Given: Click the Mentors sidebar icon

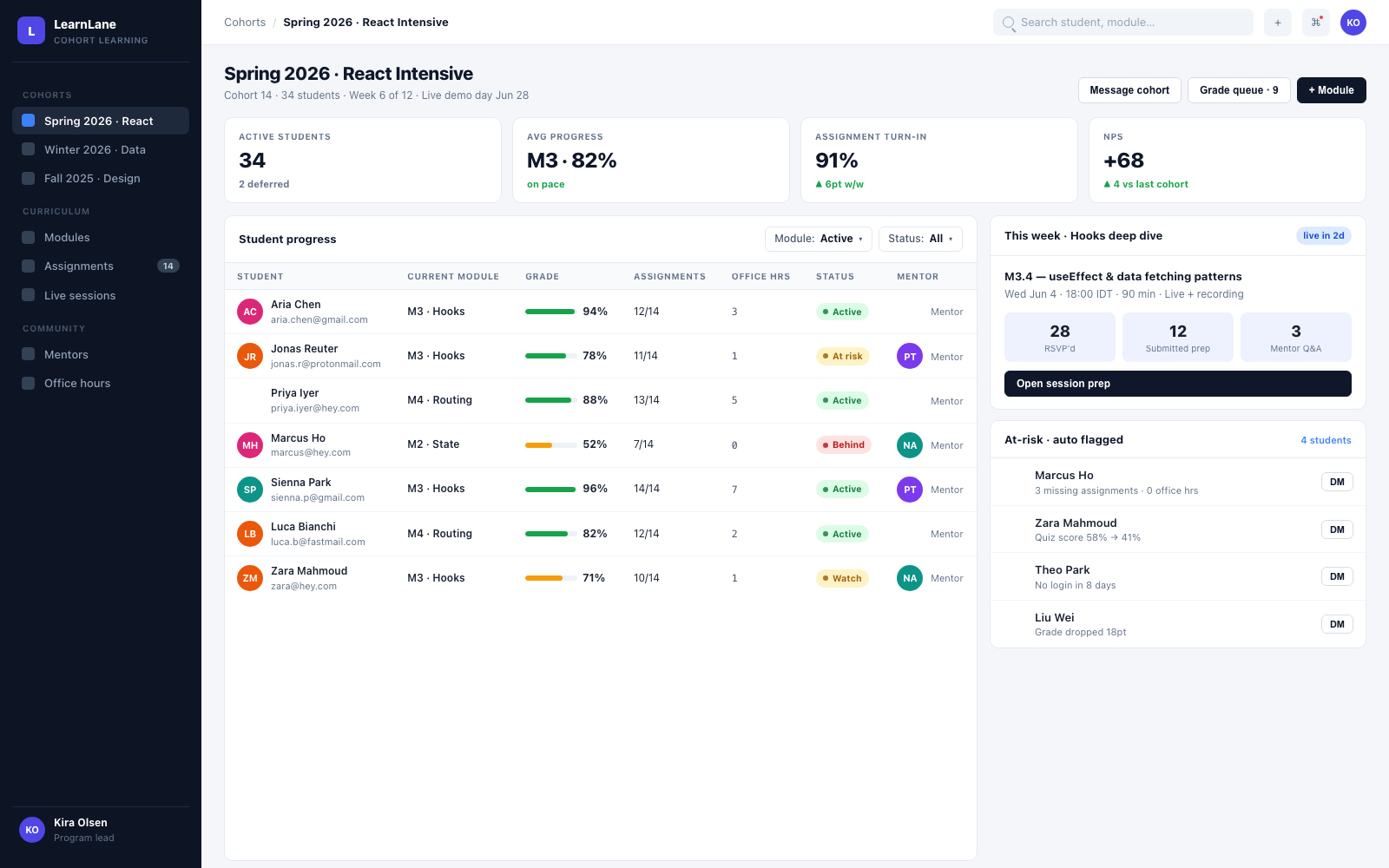Looking at the screenshot, I should pos(29,354).
